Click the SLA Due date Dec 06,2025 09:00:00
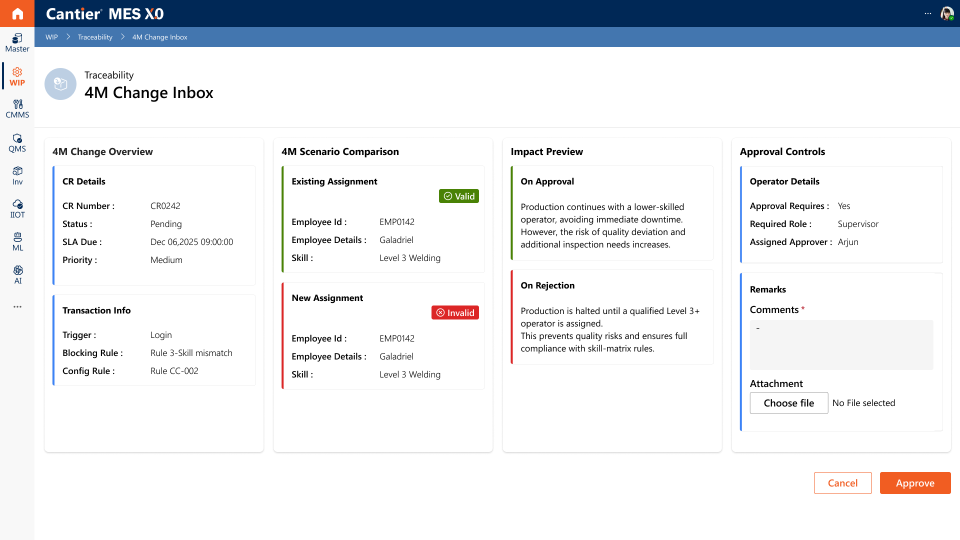This screenshot has width=960, height=540. [x=192, y=242]
